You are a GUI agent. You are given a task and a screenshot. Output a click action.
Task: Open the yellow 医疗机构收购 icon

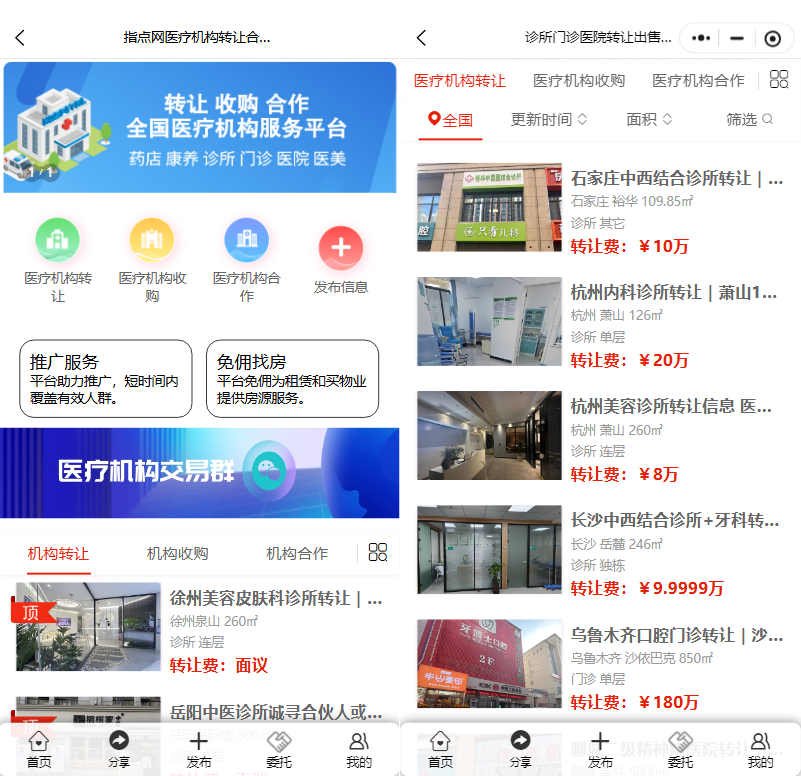tap(151, 240)
